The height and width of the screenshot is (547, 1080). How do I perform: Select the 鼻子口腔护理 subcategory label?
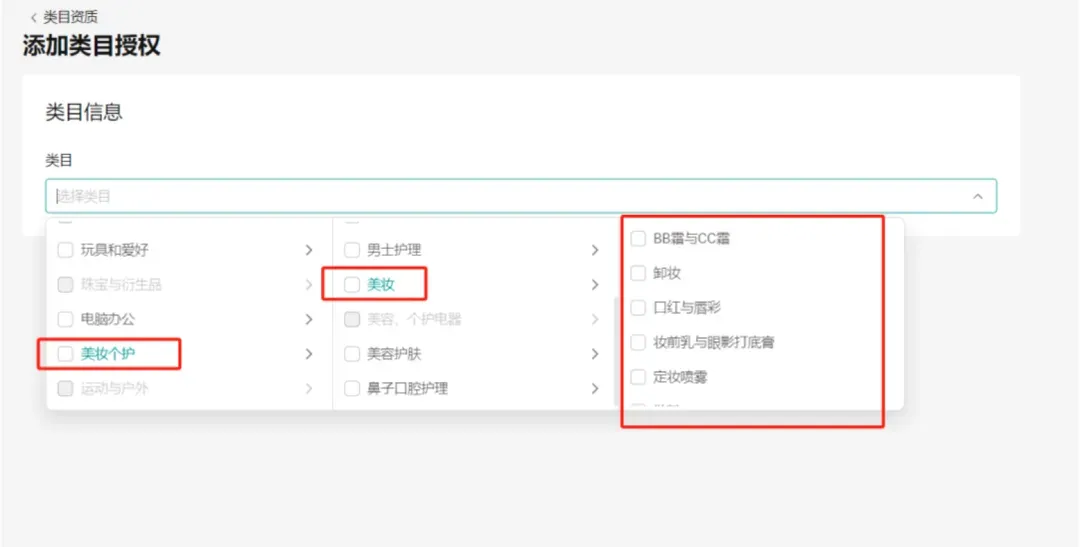[x=407, y=389]
